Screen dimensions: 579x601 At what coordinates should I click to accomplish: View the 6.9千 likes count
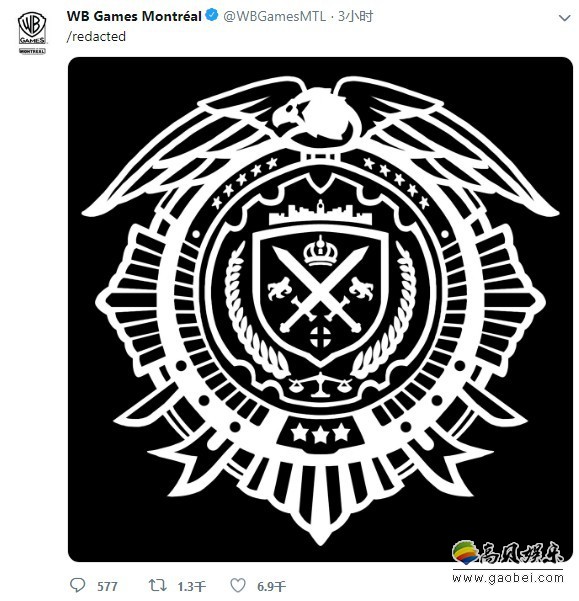271,586
